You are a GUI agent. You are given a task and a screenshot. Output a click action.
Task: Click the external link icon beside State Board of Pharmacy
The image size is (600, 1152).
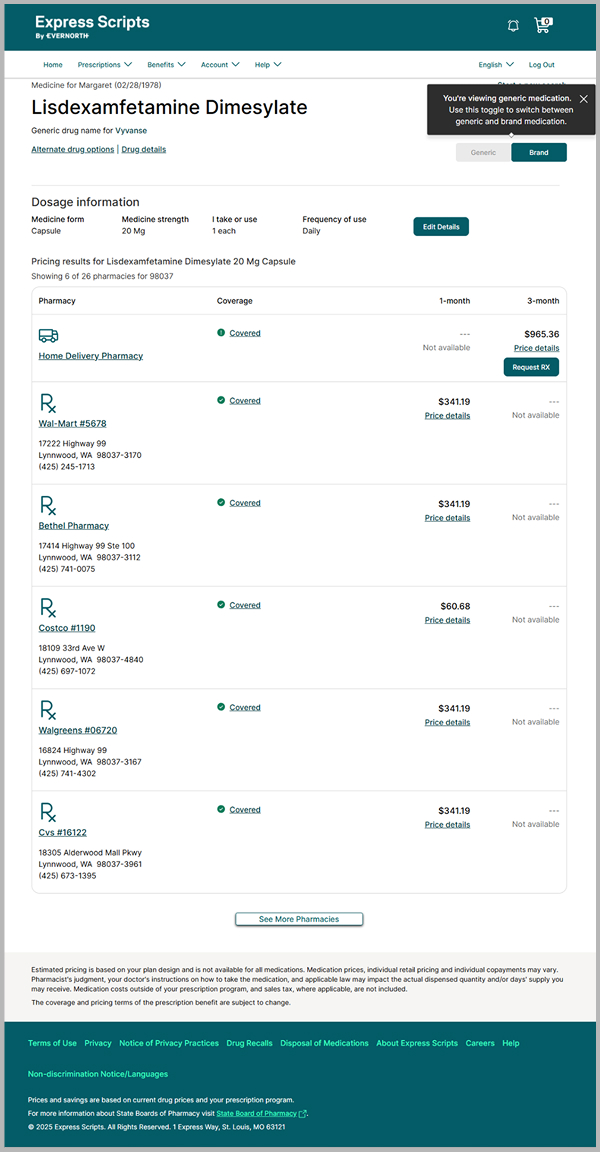(x=303, y=1114)
